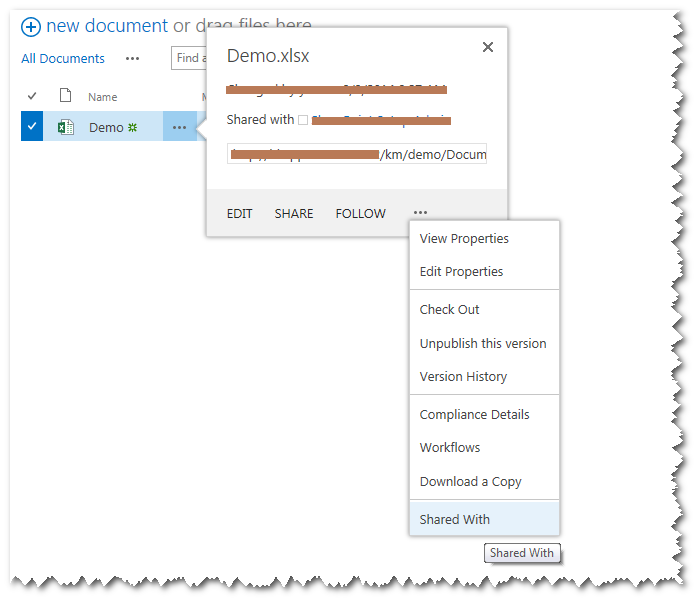Open Compliance Details menu item
Viewport: 700px width, 604px height.
pyautogui.click(x=484, y=415)
